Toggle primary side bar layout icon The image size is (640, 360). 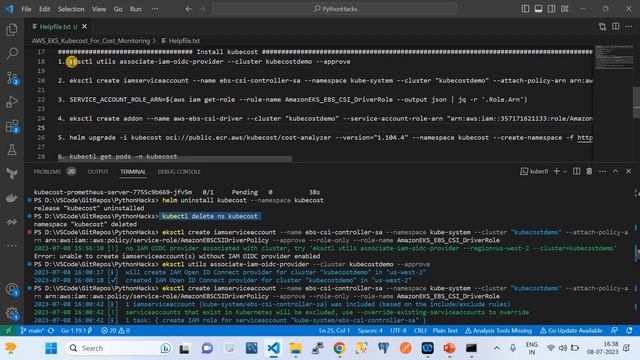[x=525, y=9]
